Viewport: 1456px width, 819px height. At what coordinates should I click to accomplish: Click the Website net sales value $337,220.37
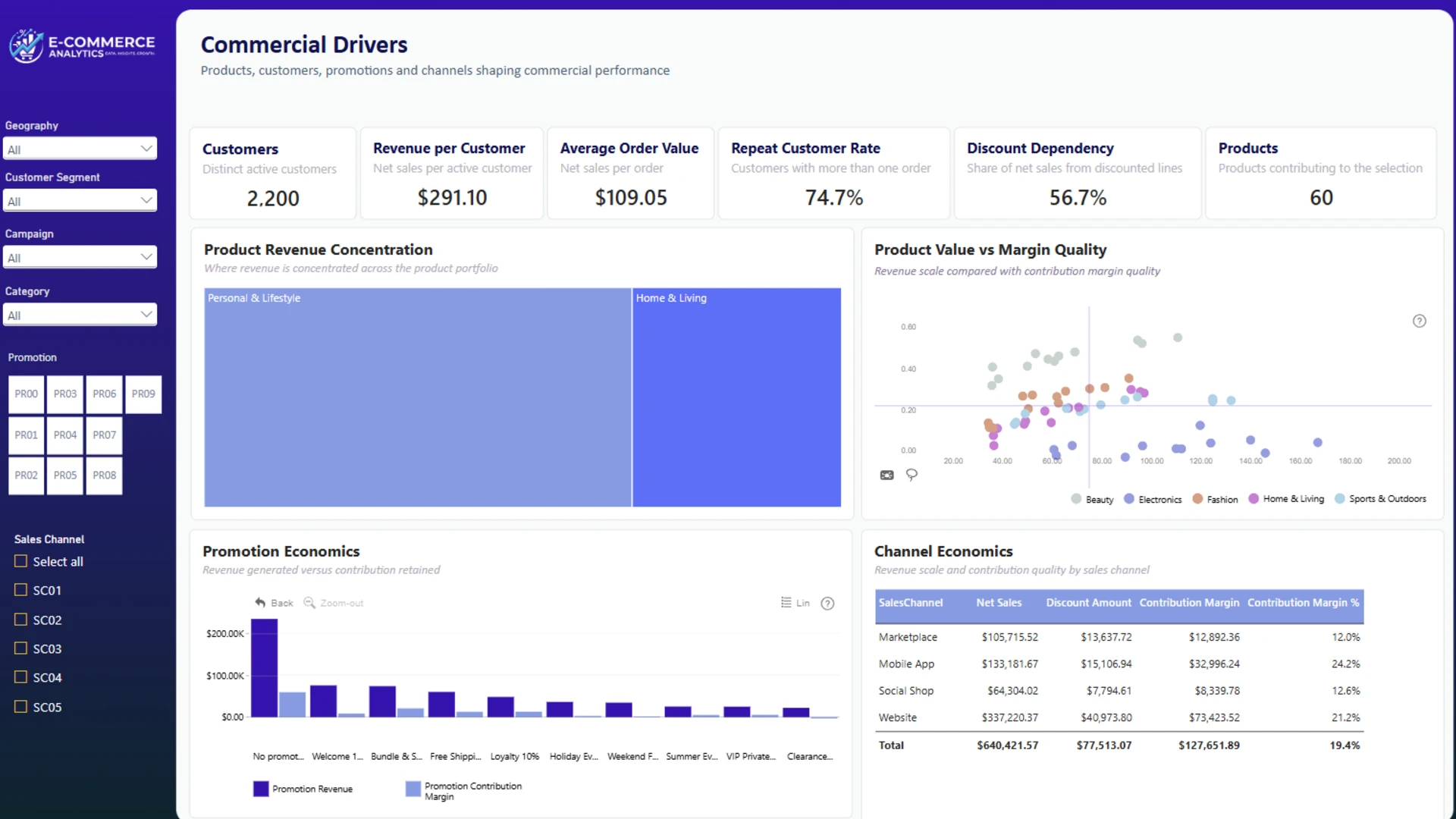tap(1009, 717)
